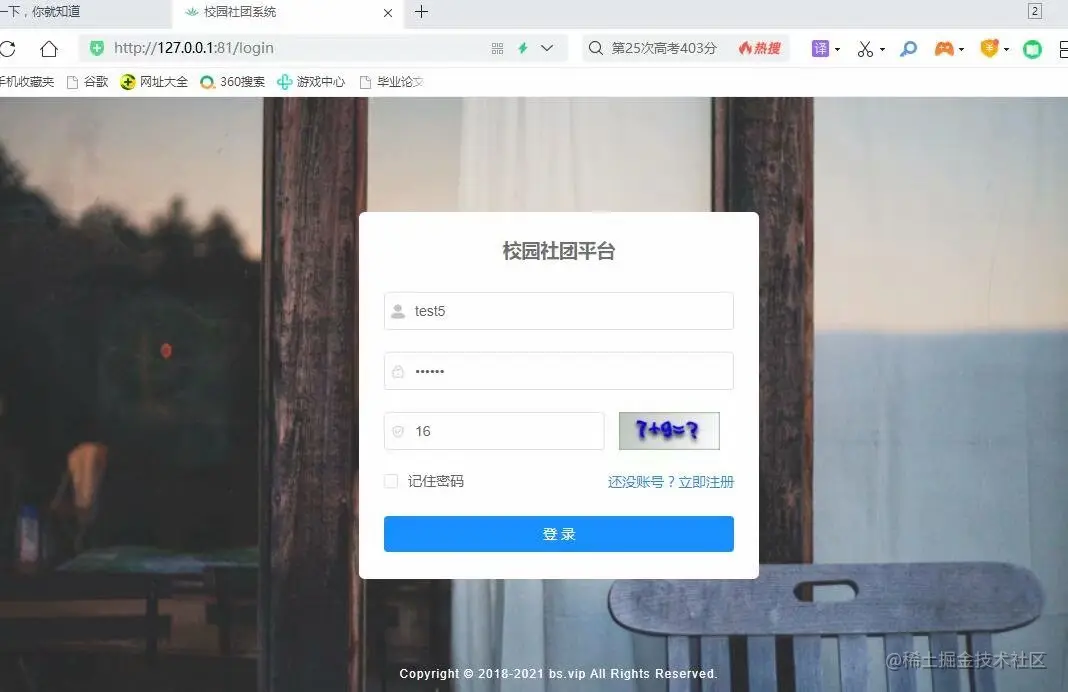Screen dimensions: 1068x692
Task: Expand game controller dropdown arrow
Action: click(x=962, y=49)
